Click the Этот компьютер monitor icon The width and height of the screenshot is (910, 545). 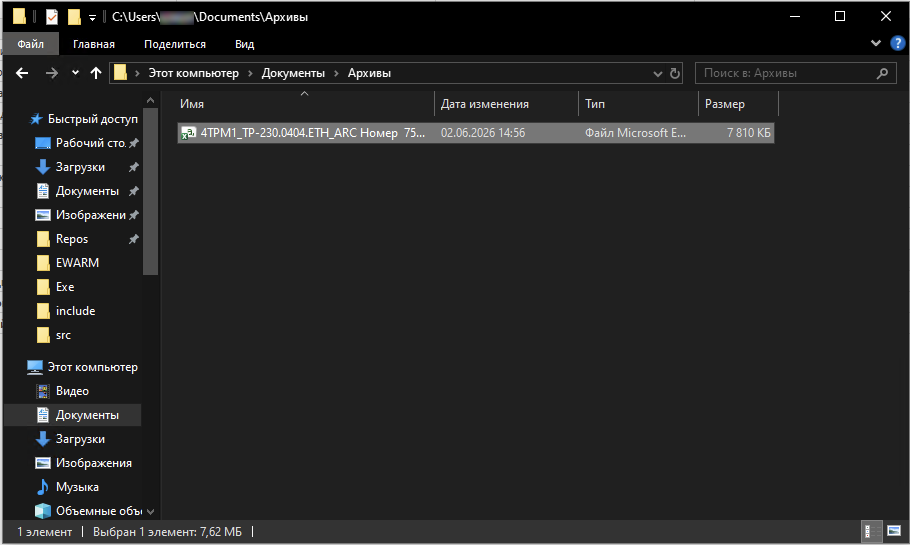tap(35, 367)
